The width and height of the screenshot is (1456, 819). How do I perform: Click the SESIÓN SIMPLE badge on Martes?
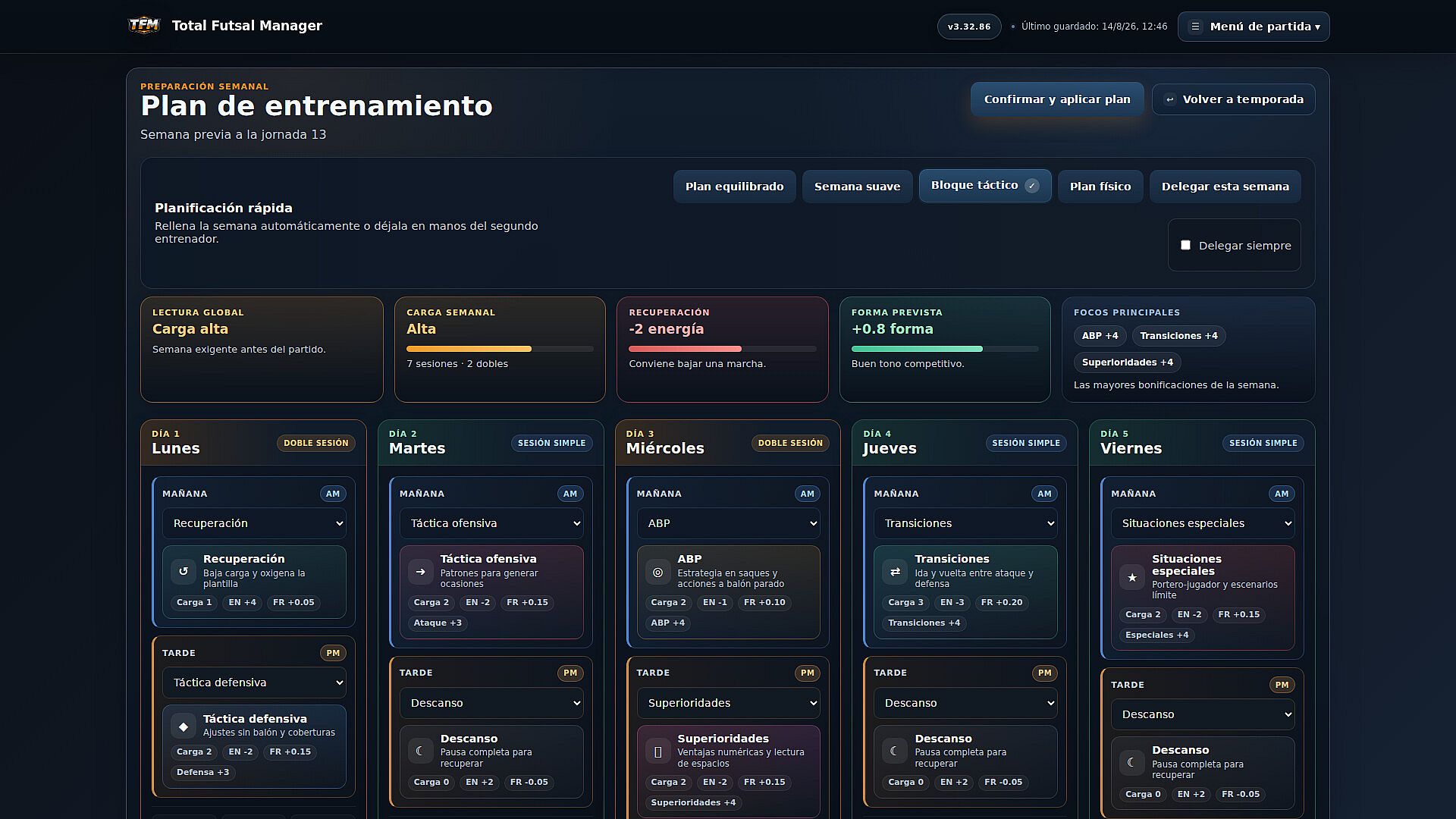pos(551,443)
